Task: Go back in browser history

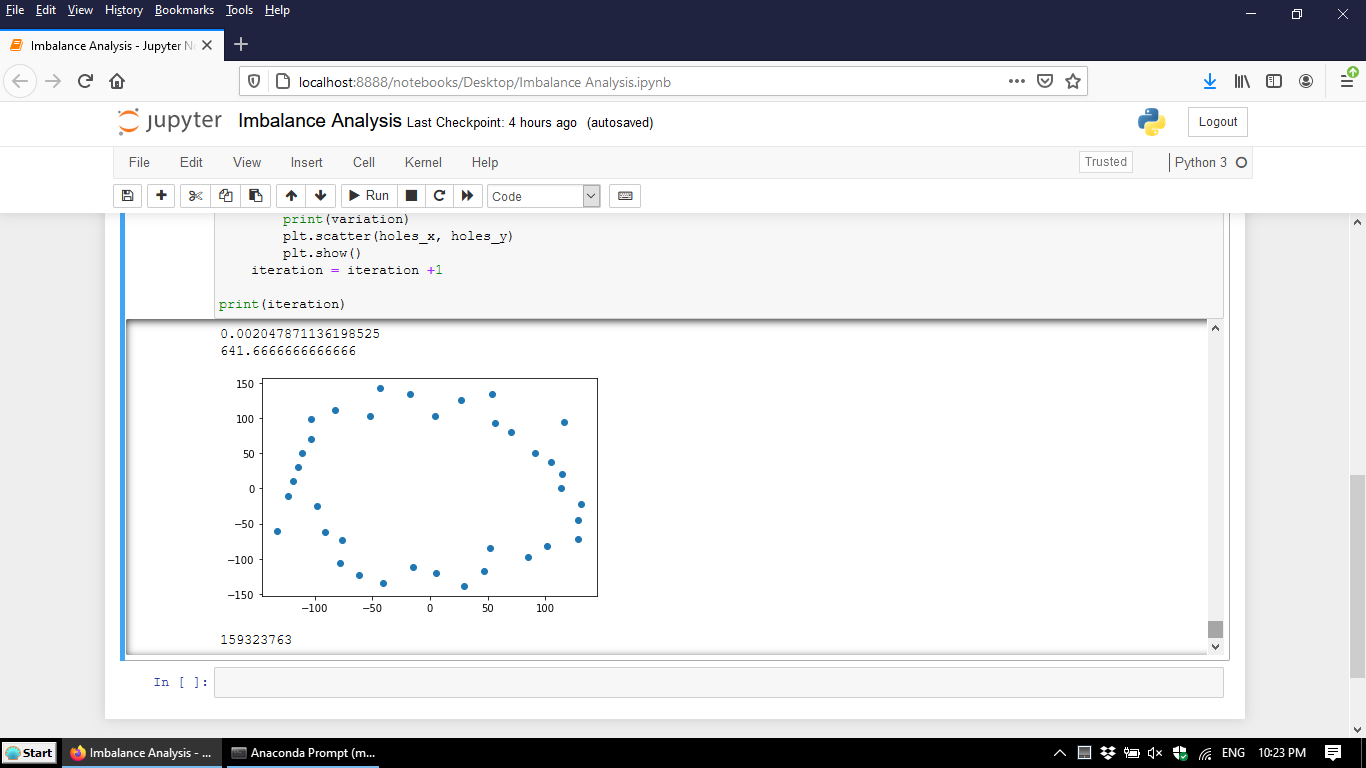Action: pos(22,81)
